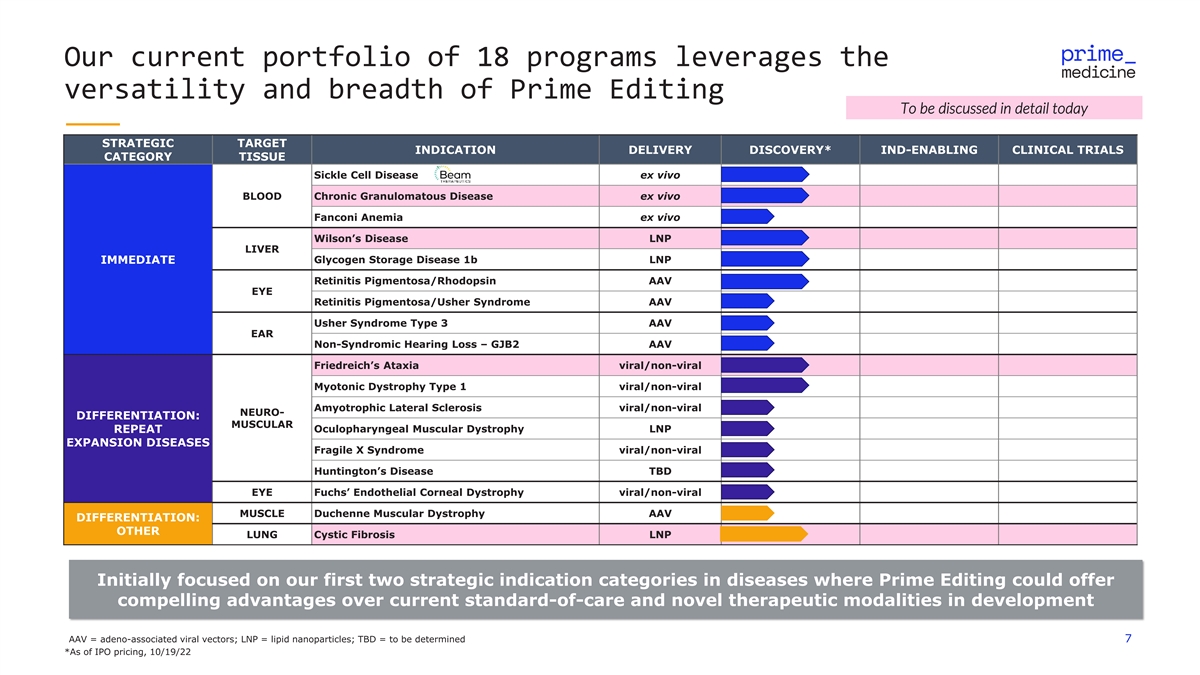Select the CLINICAL TRIALS column header
This screenshot has height=675, width=1200.
click(x=1067, y=150)
